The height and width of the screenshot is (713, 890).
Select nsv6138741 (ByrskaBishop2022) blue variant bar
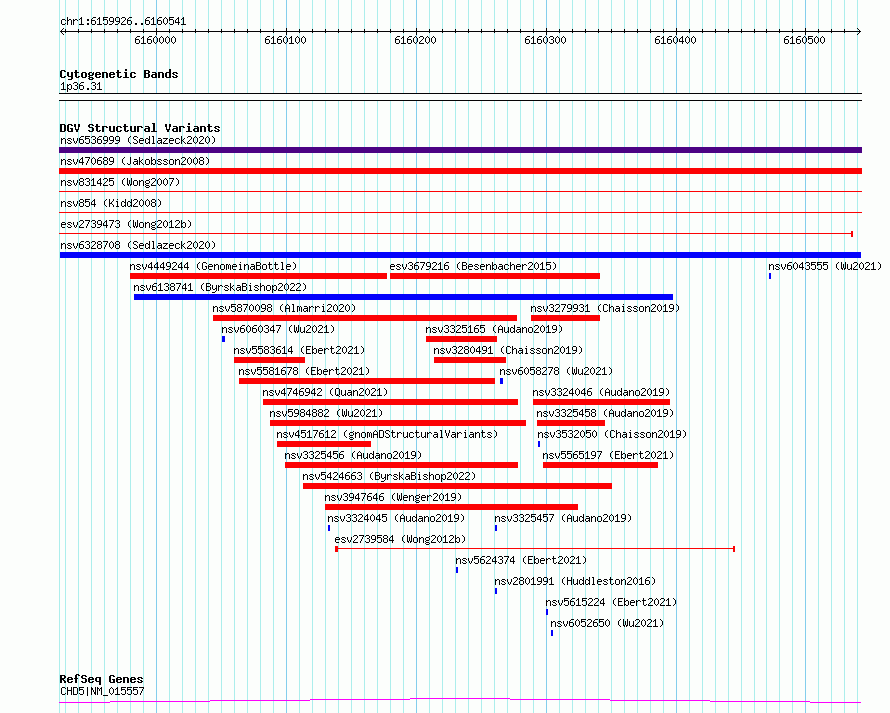click(x=404, y=297)
